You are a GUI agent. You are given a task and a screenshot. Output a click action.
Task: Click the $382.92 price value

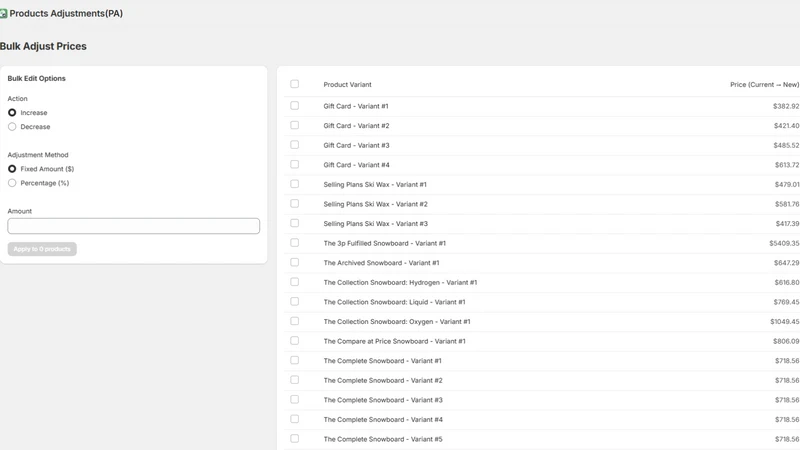click(786, 106)
